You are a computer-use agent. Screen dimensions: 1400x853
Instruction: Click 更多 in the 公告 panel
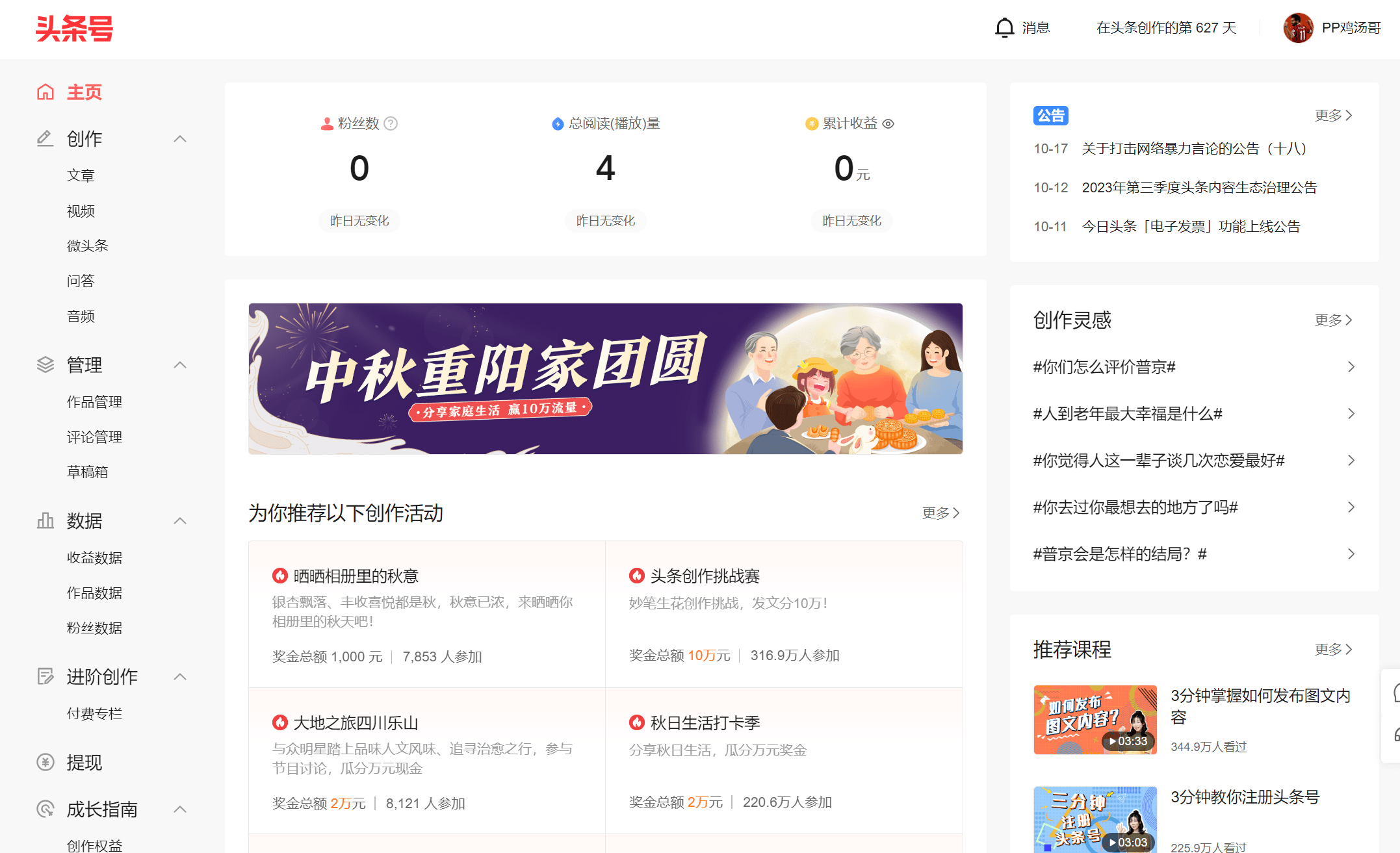coord(1333,116)
